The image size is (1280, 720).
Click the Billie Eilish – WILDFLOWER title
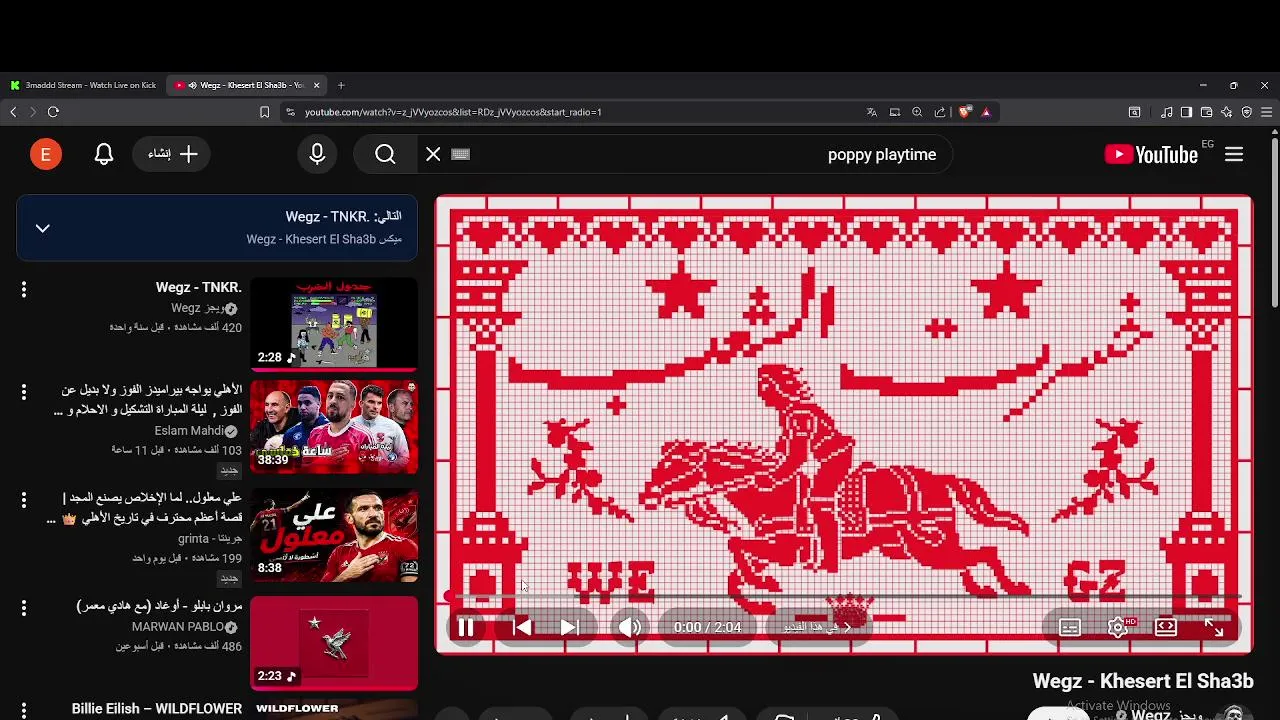[x=157, y=709]
